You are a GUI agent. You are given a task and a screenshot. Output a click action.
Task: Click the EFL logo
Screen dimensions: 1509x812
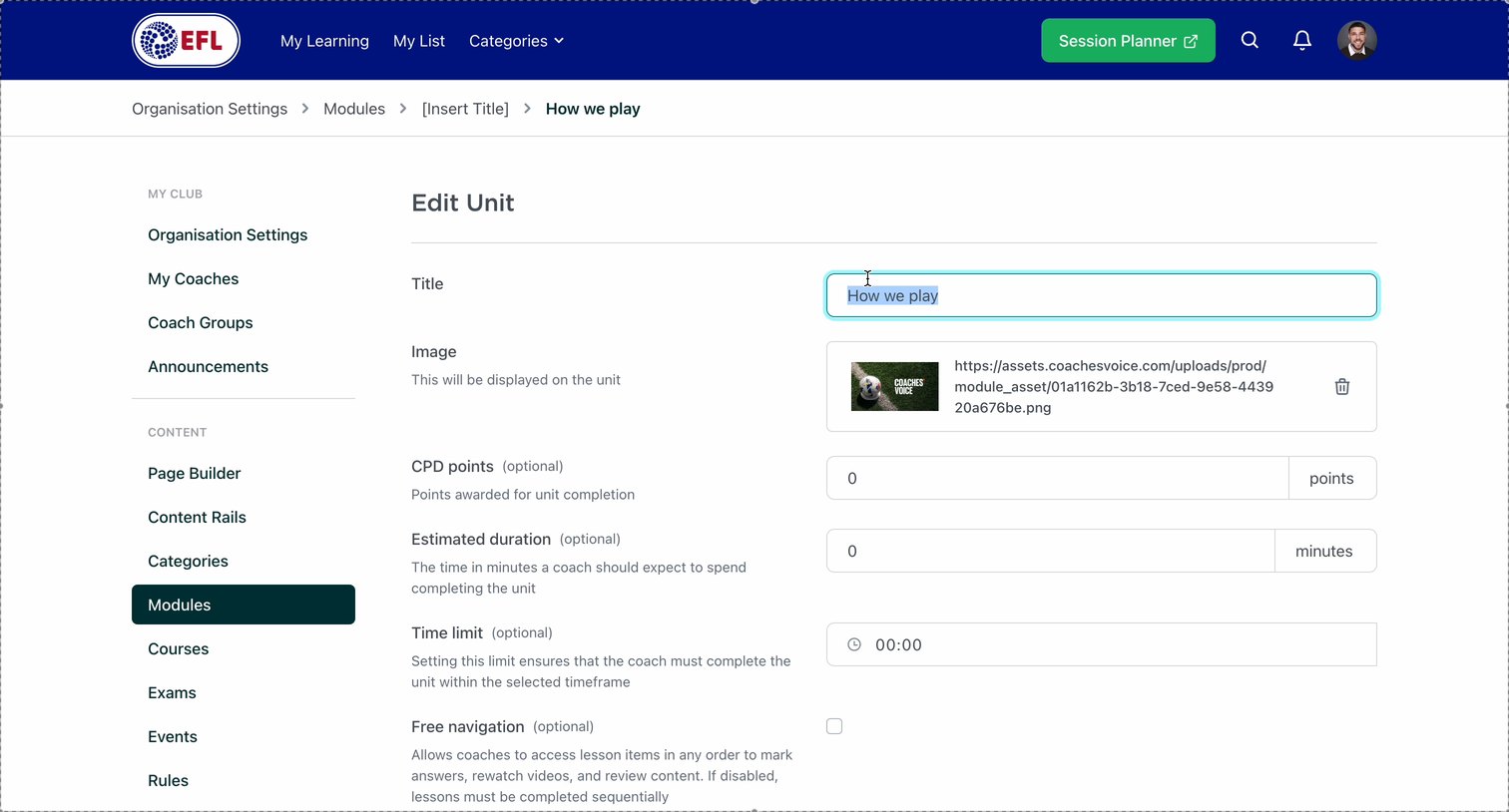coord(186,41)
